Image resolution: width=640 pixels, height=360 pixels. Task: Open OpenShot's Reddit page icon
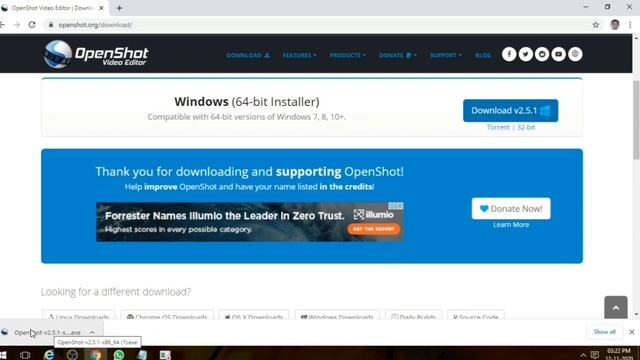pos(542,54)
